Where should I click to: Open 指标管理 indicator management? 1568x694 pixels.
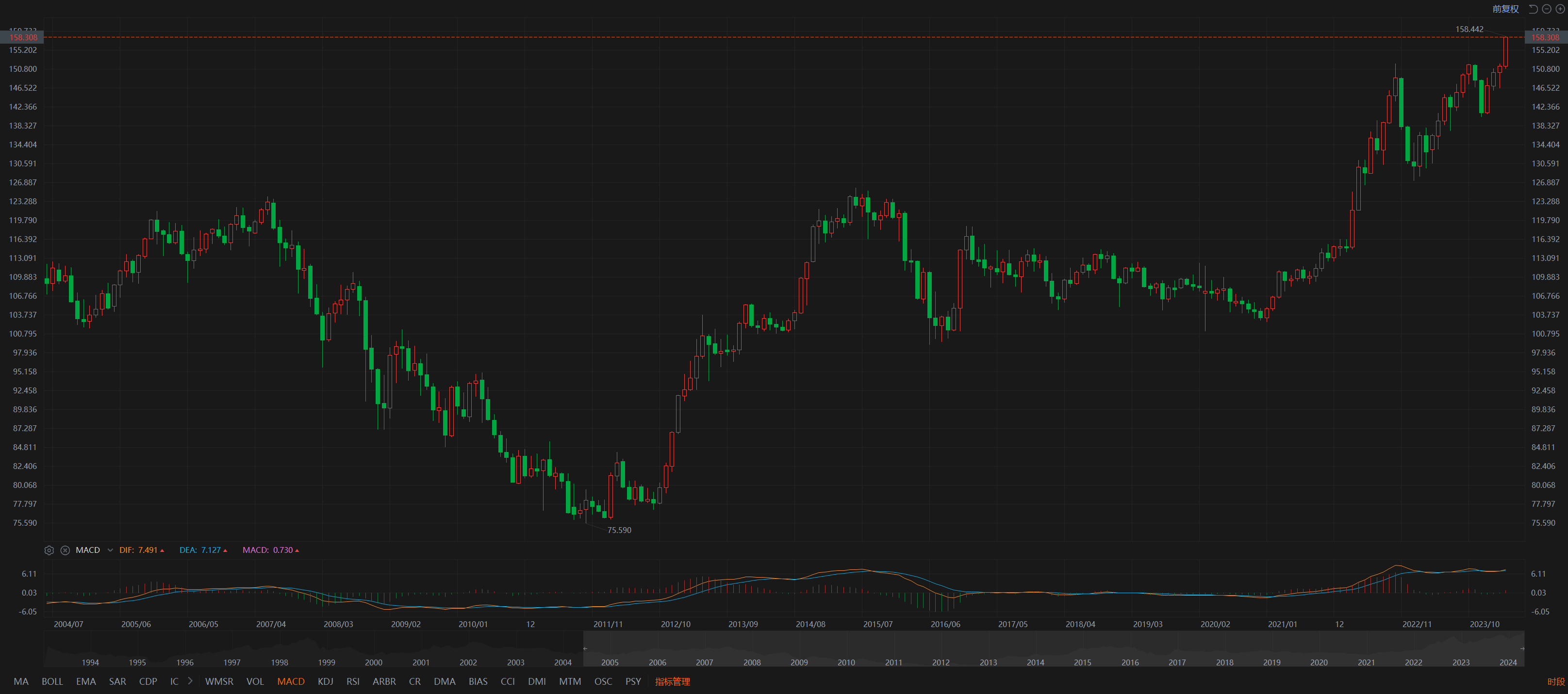point(672,681)
